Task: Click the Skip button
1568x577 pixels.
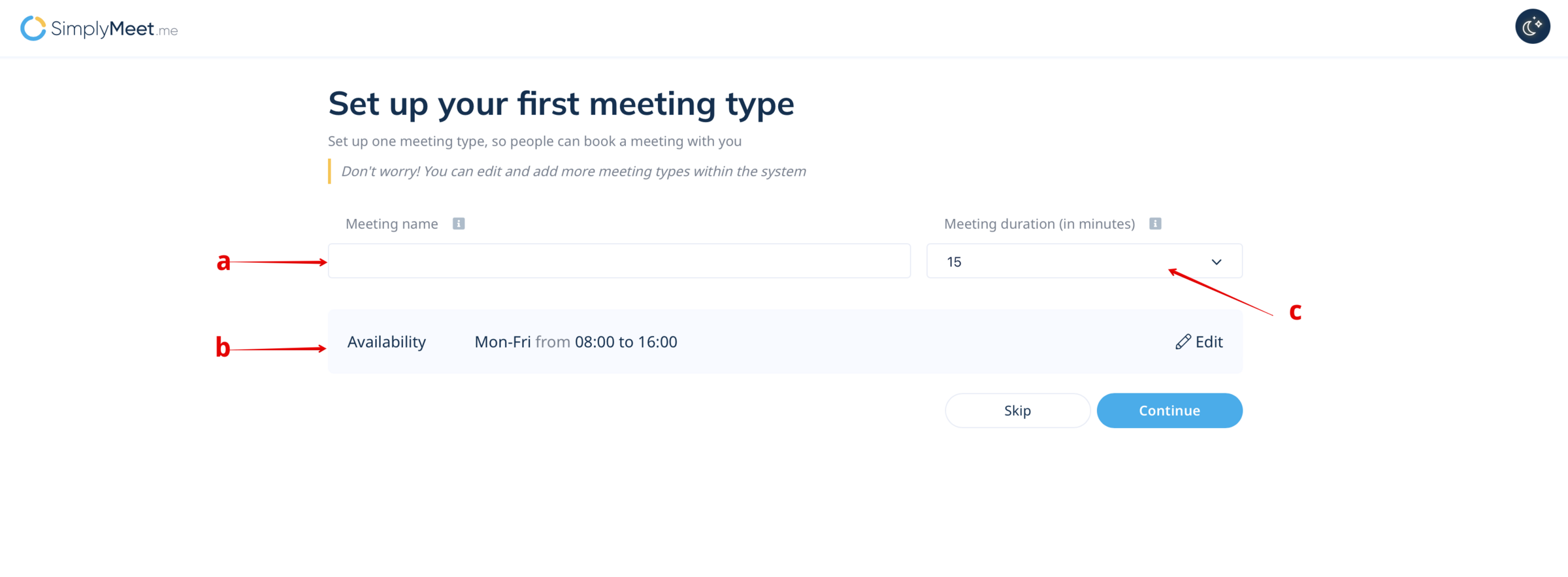Action: tap(1017, 410)
